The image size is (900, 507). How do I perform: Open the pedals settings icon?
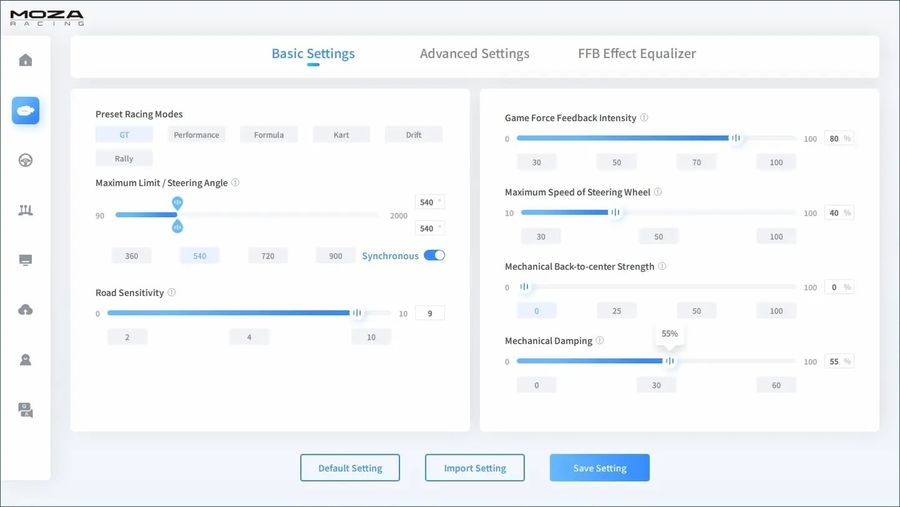(x=25, y=210)
